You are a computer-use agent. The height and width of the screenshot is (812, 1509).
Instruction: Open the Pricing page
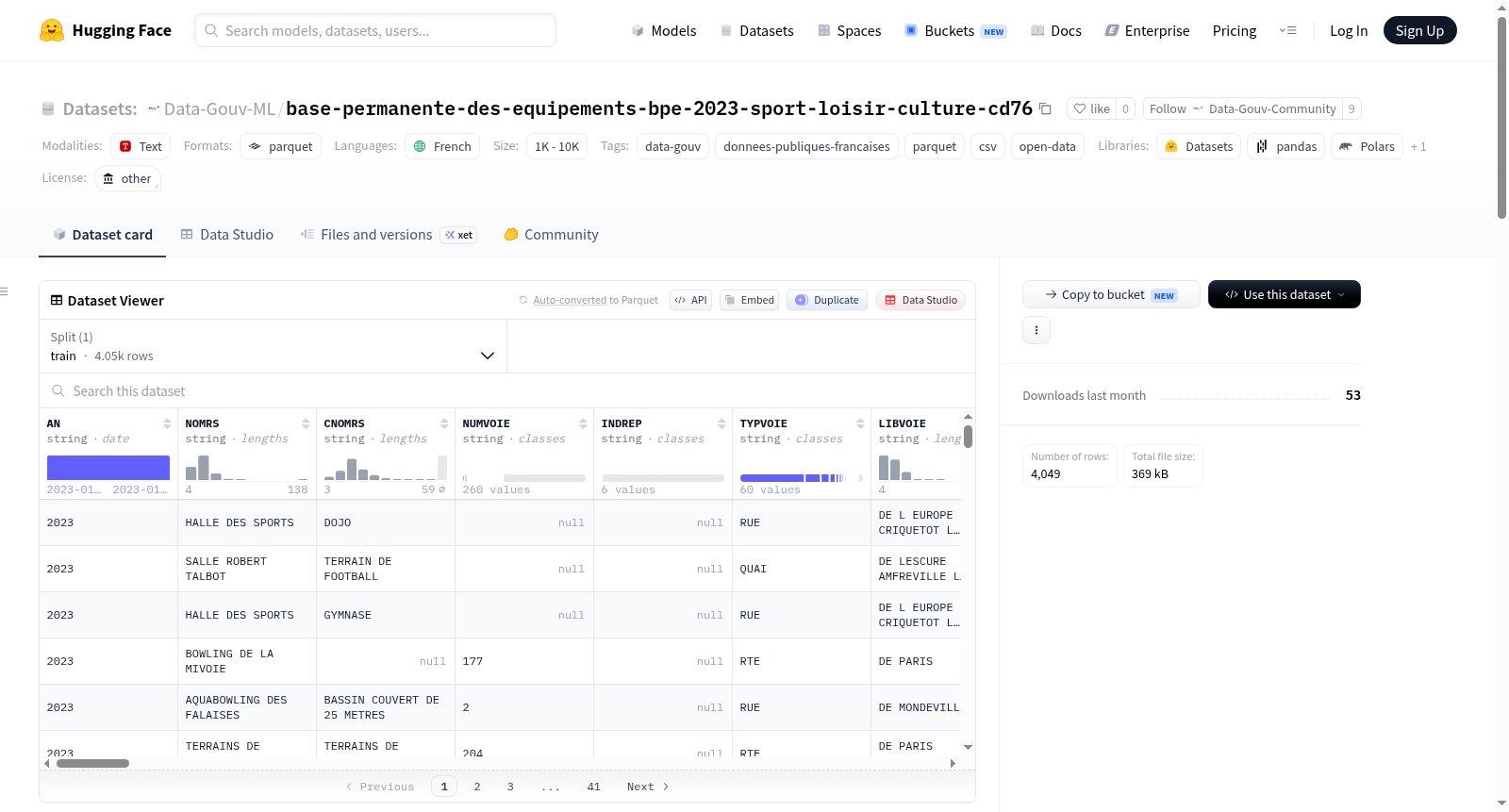[x=1235, y=30]
